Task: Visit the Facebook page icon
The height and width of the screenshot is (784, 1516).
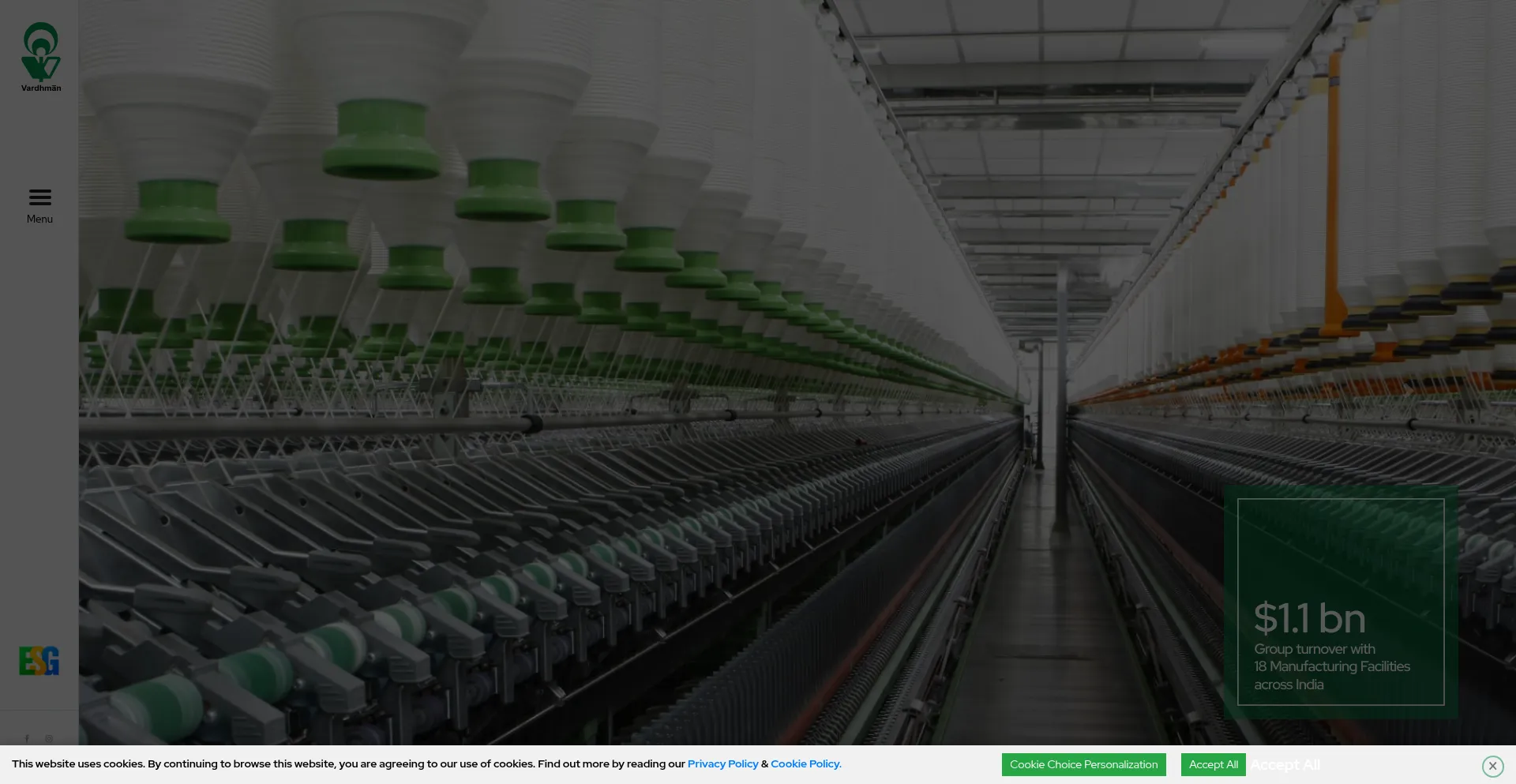Action: click(x=27, y=739)
